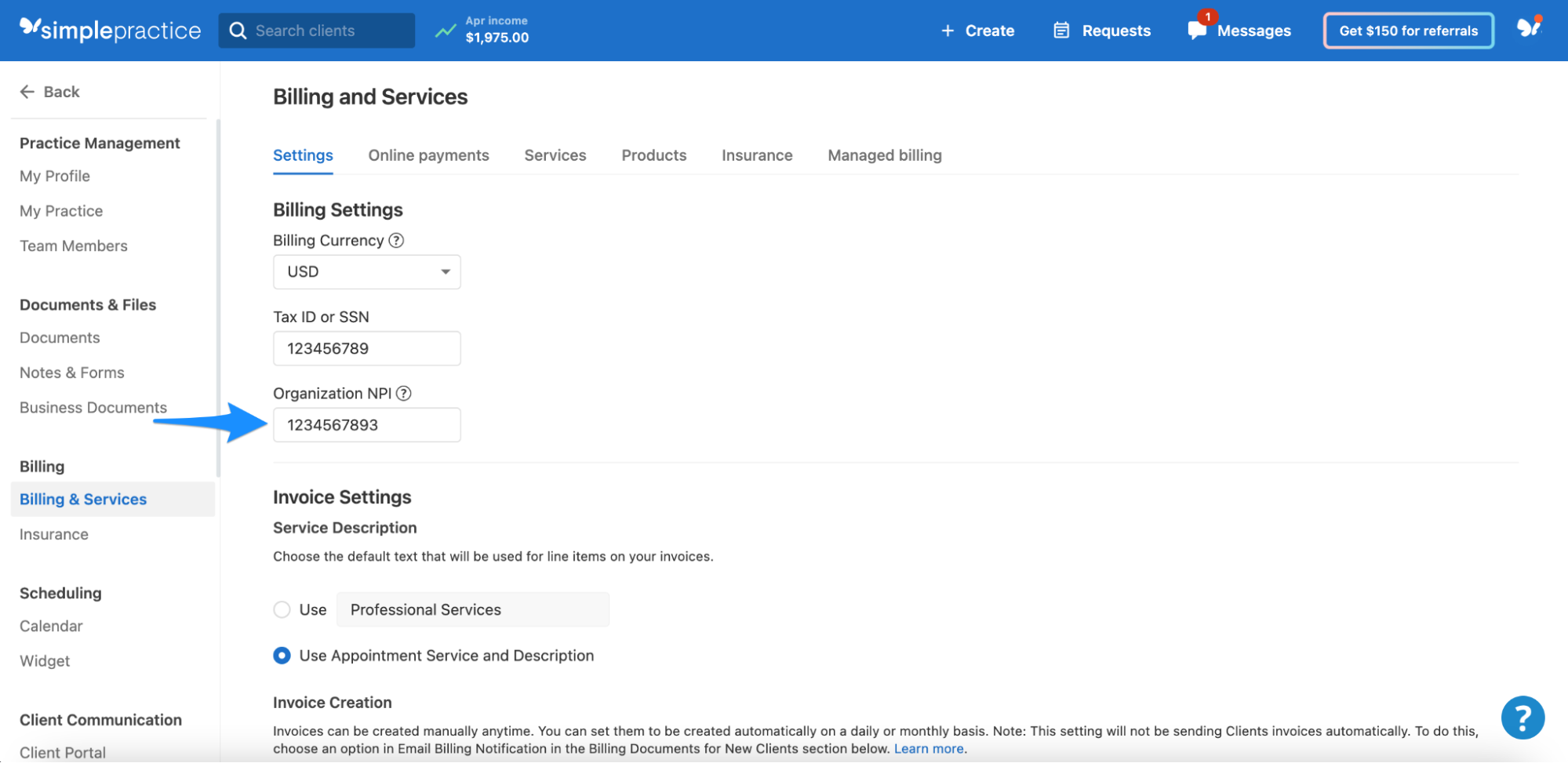
Task: Click the back arrow navigation control
Action: (27, 91)
